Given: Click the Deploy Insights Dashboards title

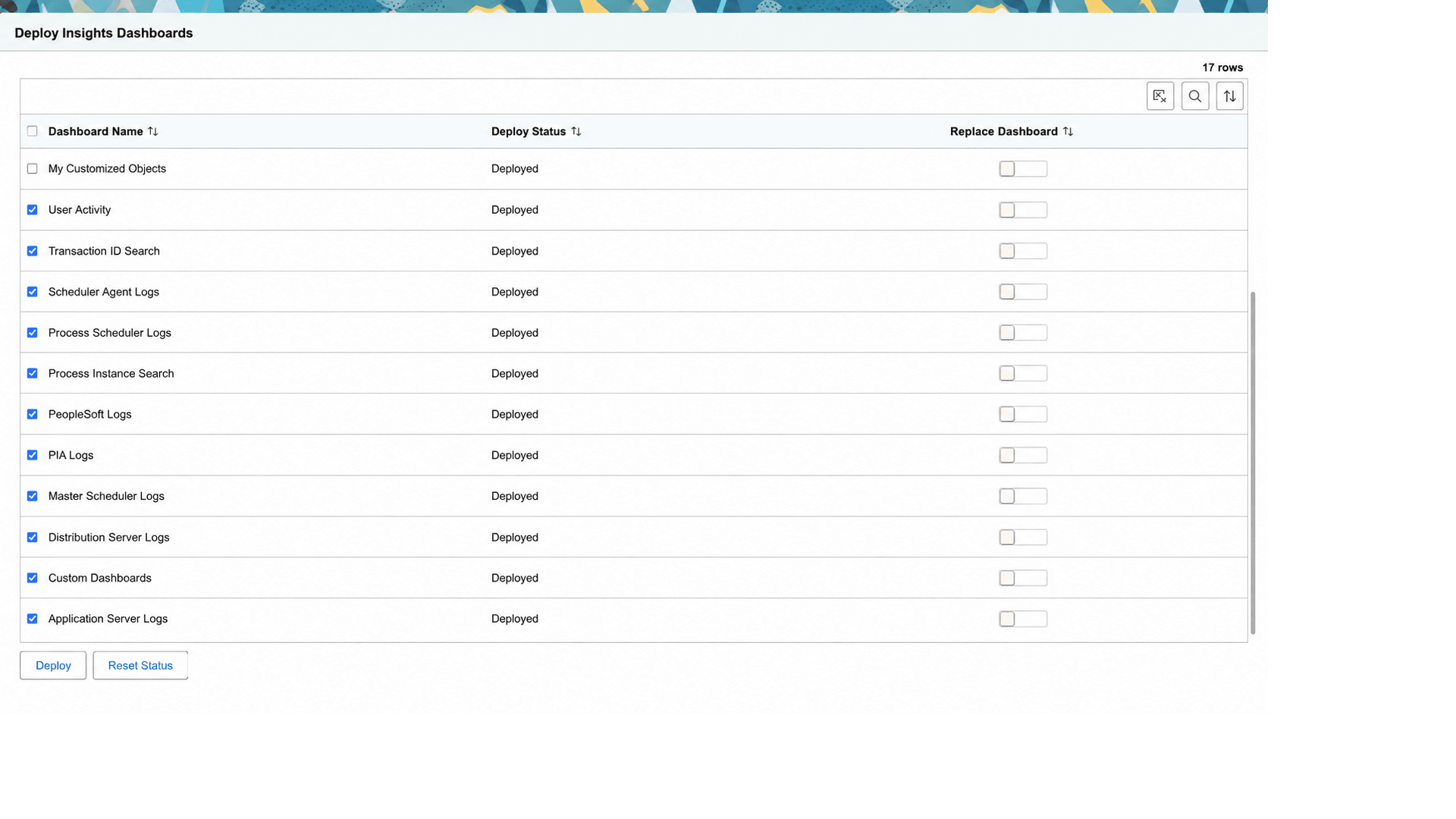Looking at the screenshot, I should (x=104, y=33).
